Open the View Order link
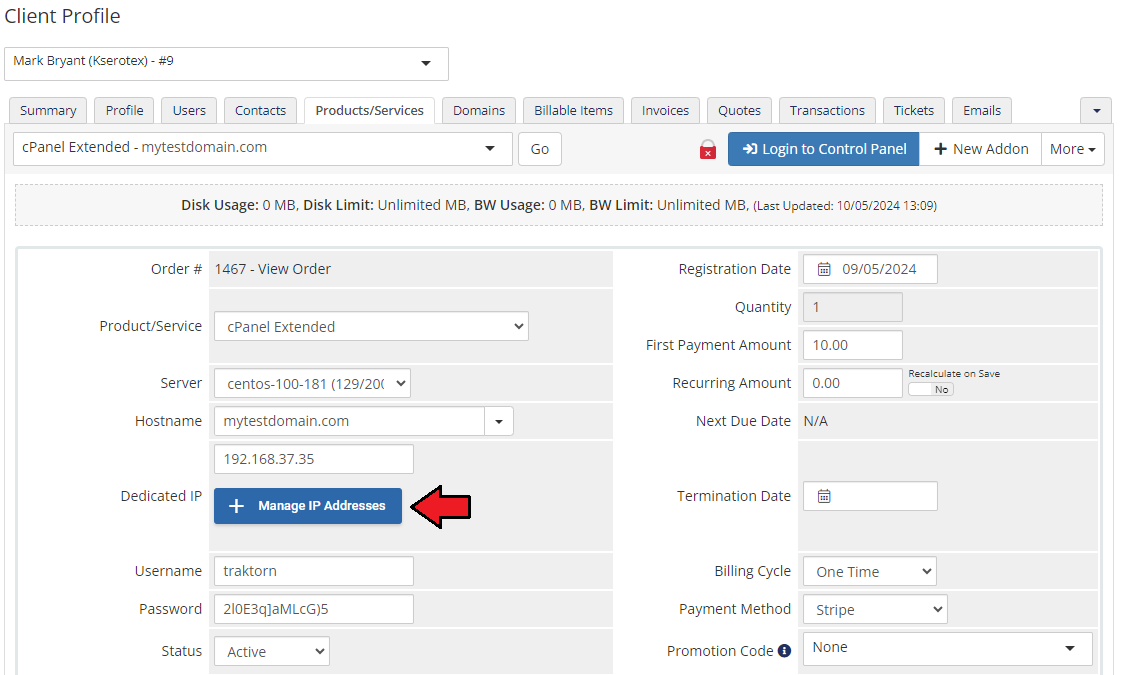 tap(294, 269)
